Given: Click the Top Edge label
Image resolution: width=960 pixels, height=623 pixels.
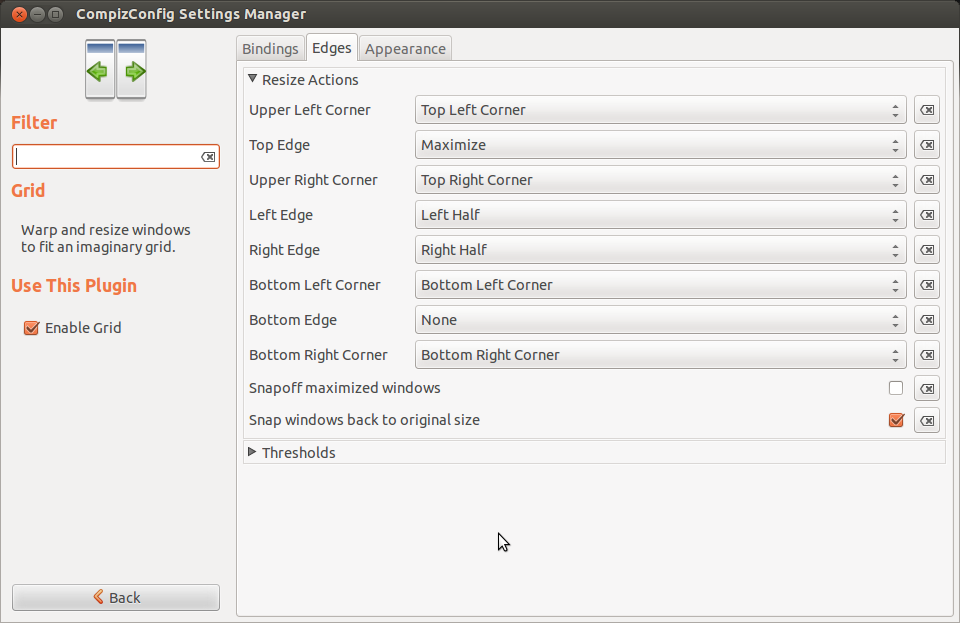Looking at the screenshot, I should click(279, 145).
